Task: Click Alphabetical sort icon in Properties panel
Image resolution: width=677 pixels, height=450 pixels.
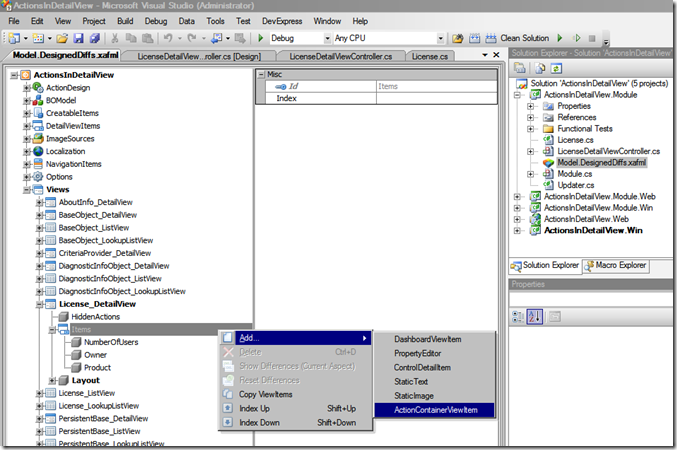Action: [535, 317]
